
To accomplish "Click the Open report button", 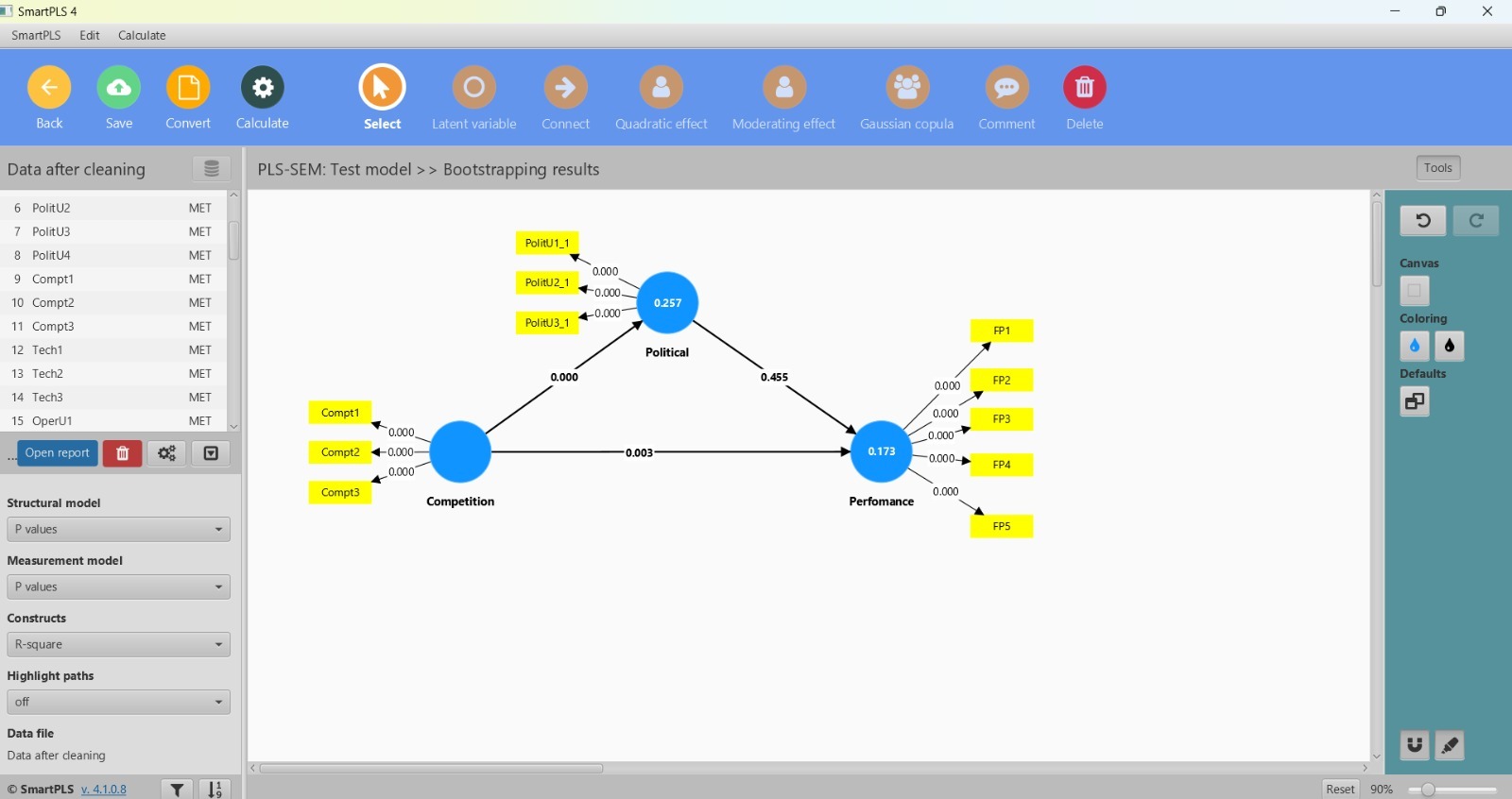I will (x=58, y=453).
